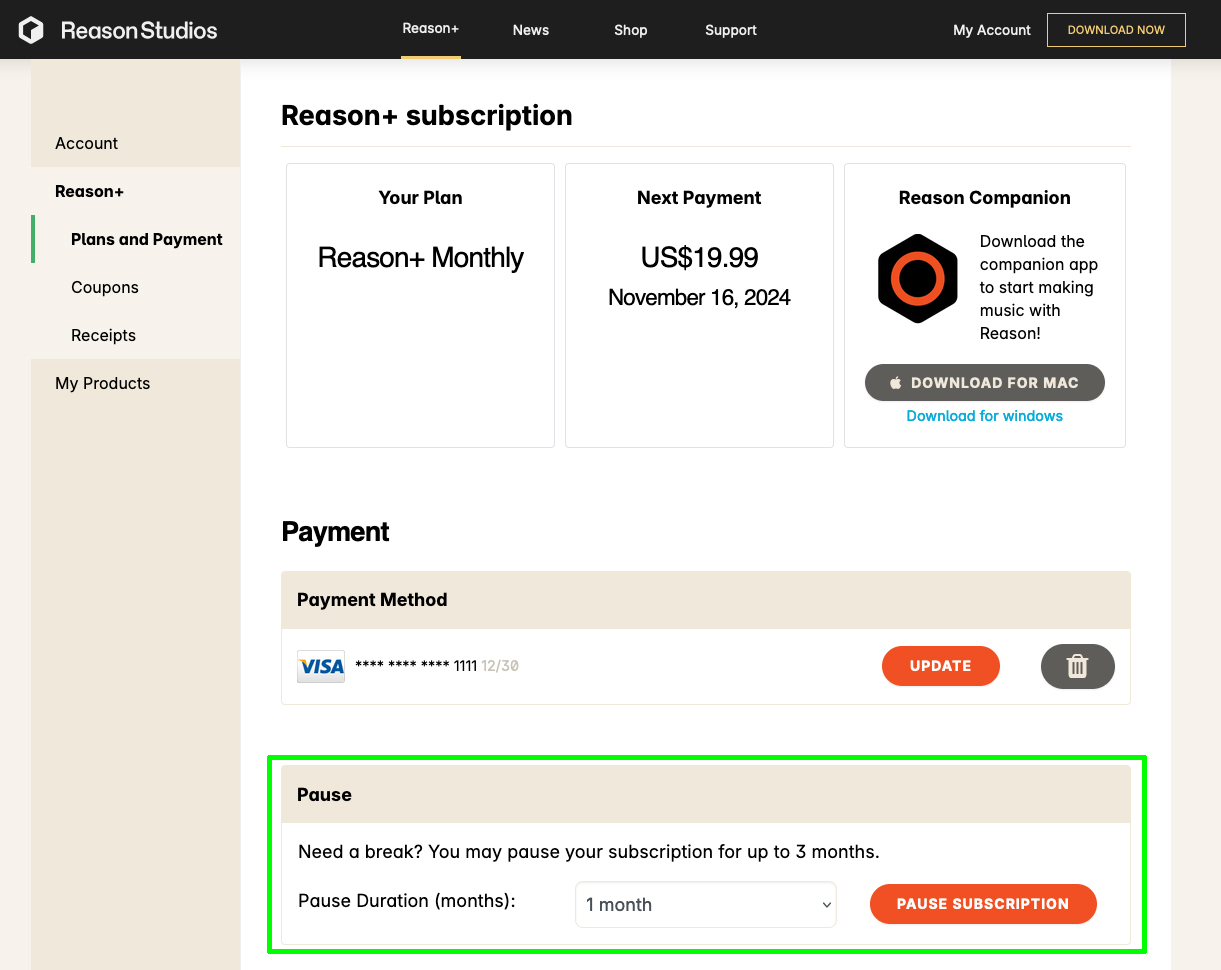
Task: Click the 12/30 card expiry text
Action: pyautogui.click(x=500, y=666)
